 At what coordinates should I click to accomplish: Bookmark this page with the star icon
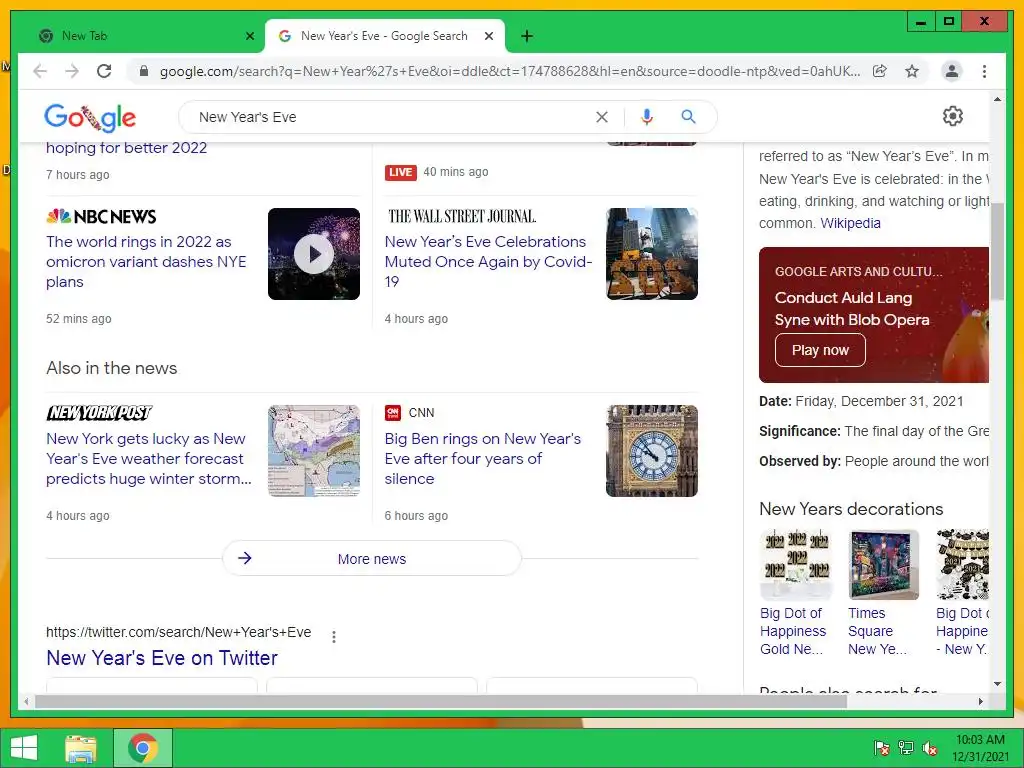coord(912,71)
